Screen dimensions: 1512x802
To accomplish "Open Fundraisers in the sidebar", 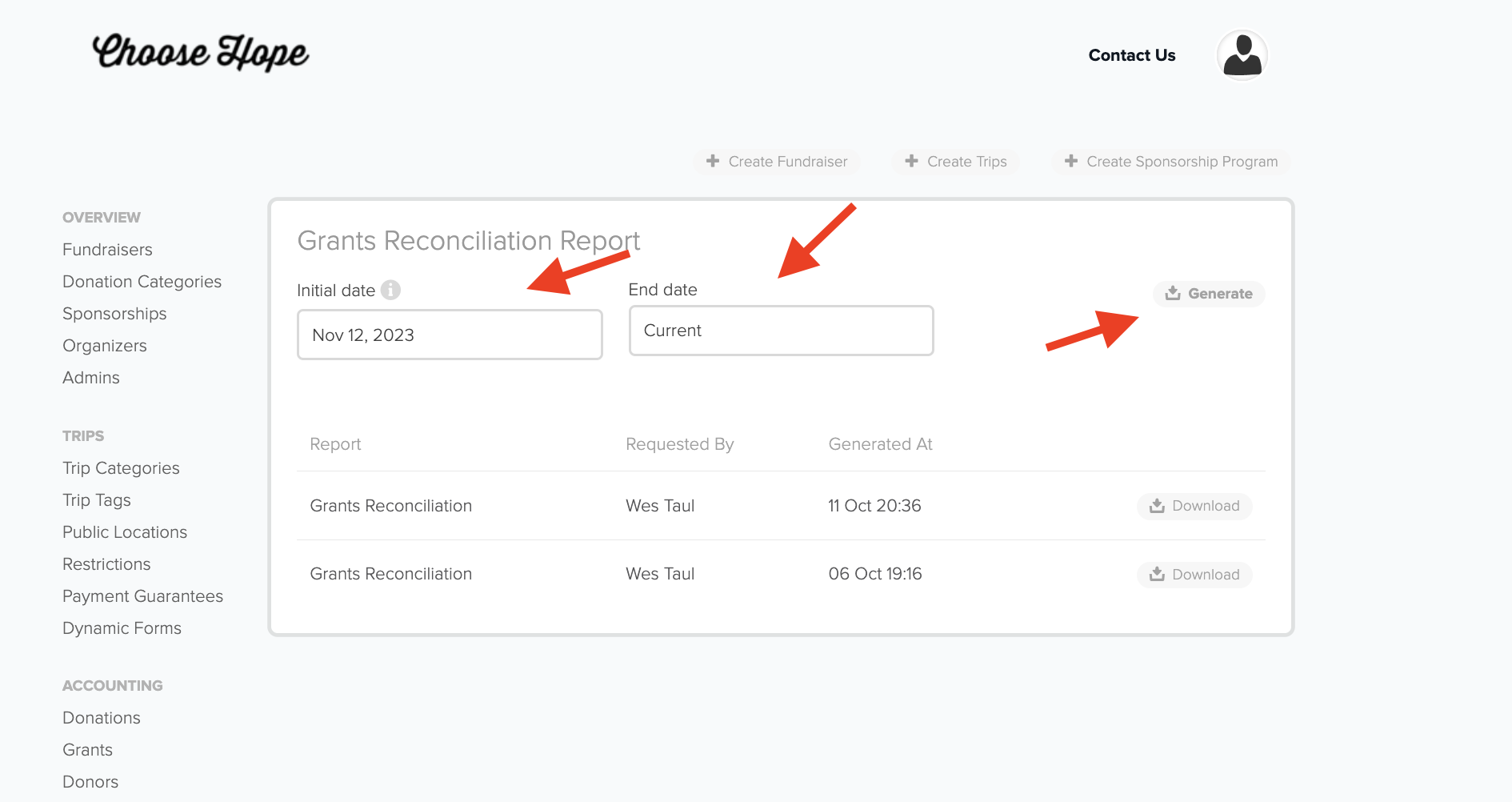I will click(107, 250).
